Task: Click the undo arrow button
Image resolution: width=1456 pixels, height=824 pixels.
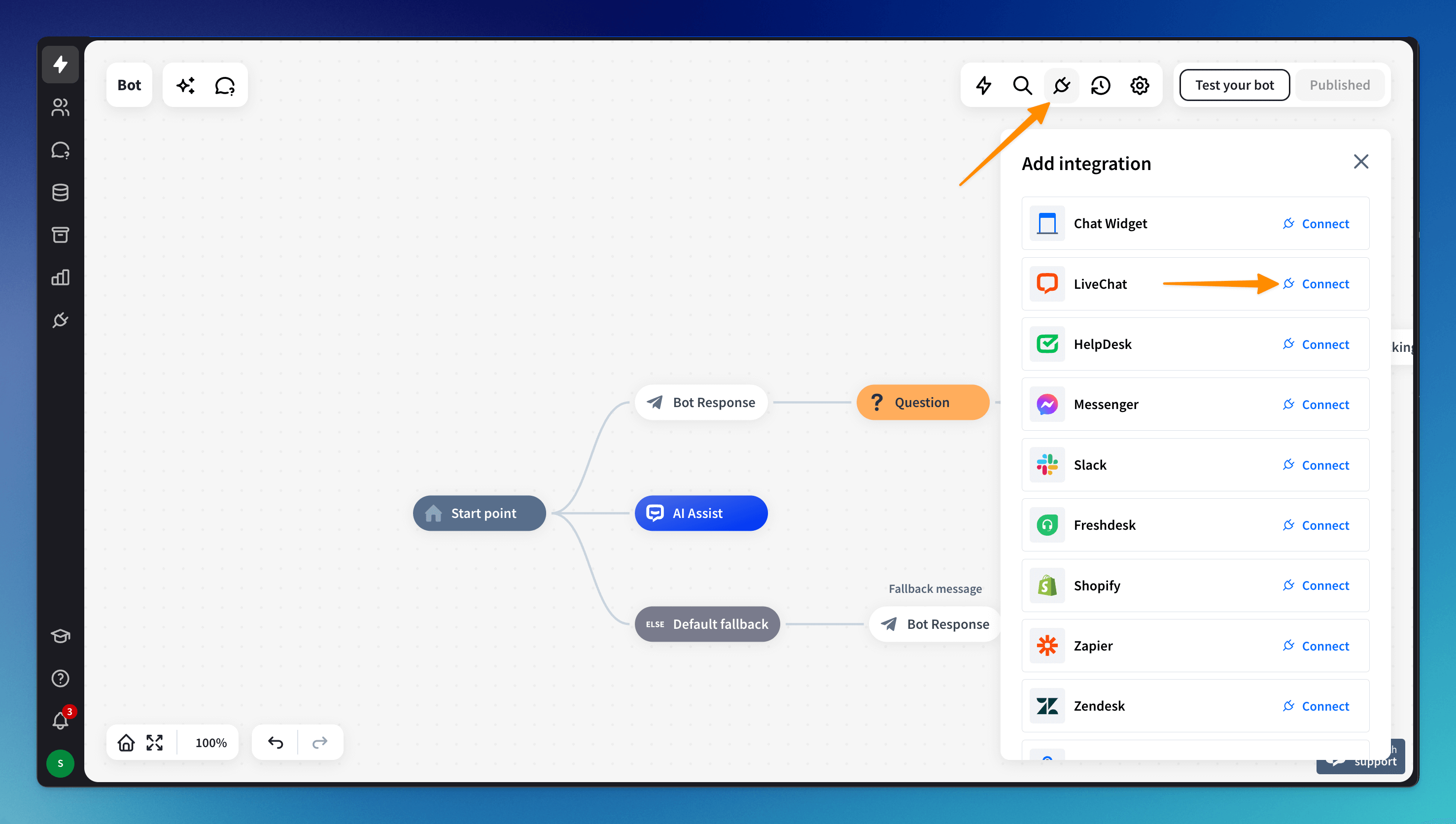Action: tap(276, 743)
